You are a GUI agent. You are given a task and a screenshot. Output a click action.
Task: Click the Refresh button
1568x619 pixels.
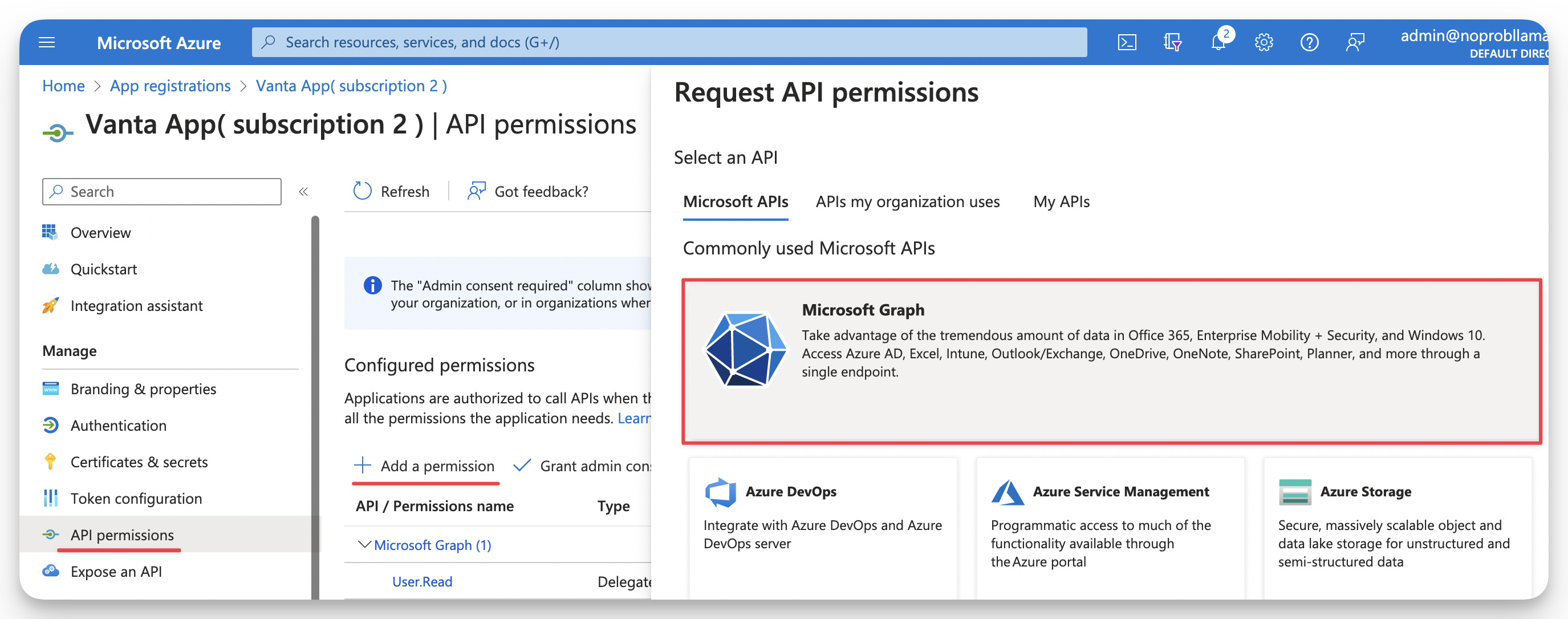(391, 191)
